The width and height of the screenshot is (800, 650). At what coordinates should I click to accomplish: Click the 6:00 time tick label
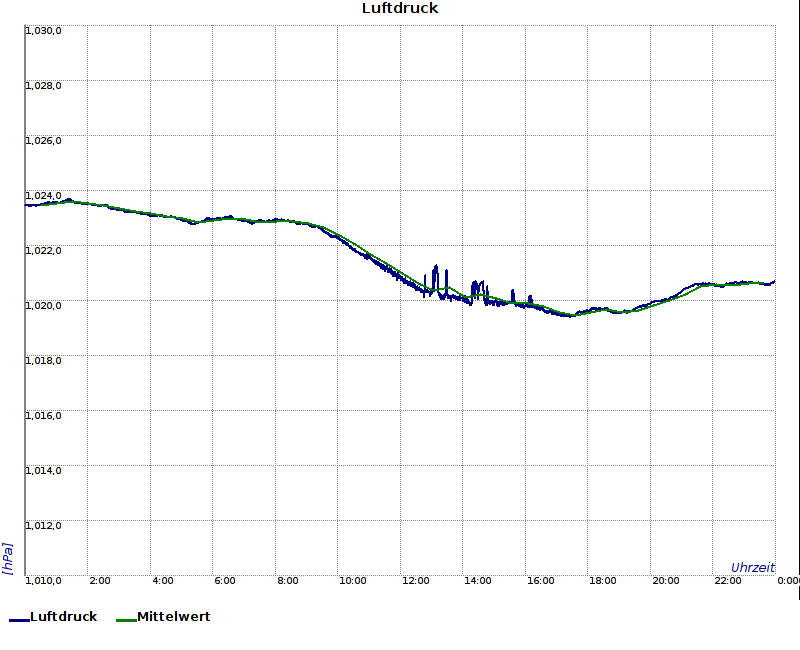[x=225, y=581]
